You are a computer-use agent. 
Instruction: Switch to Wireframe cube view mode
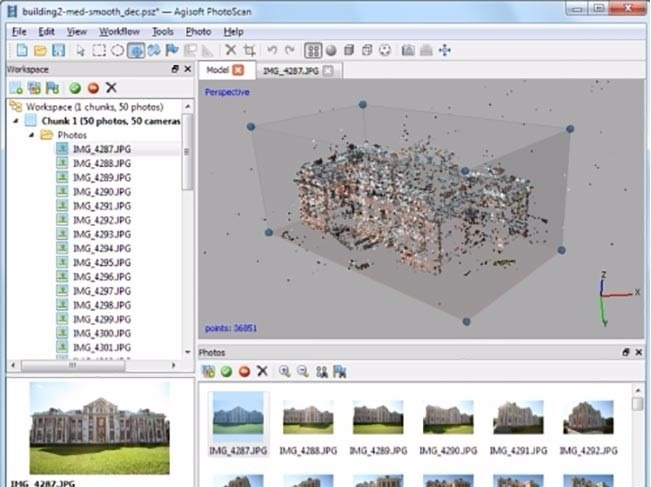coord(367,50)
